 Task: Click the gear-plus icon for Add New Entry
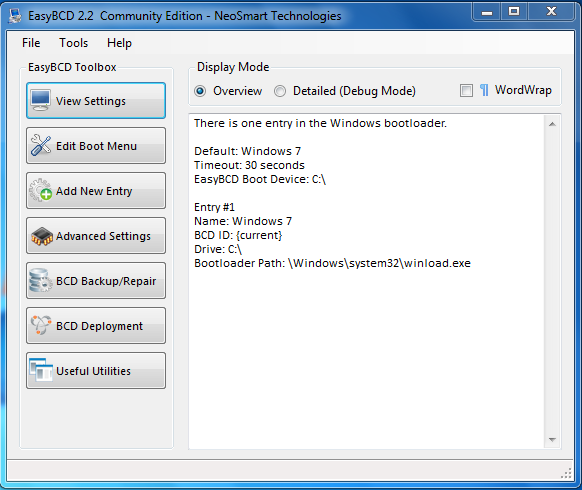pos(41,190)
